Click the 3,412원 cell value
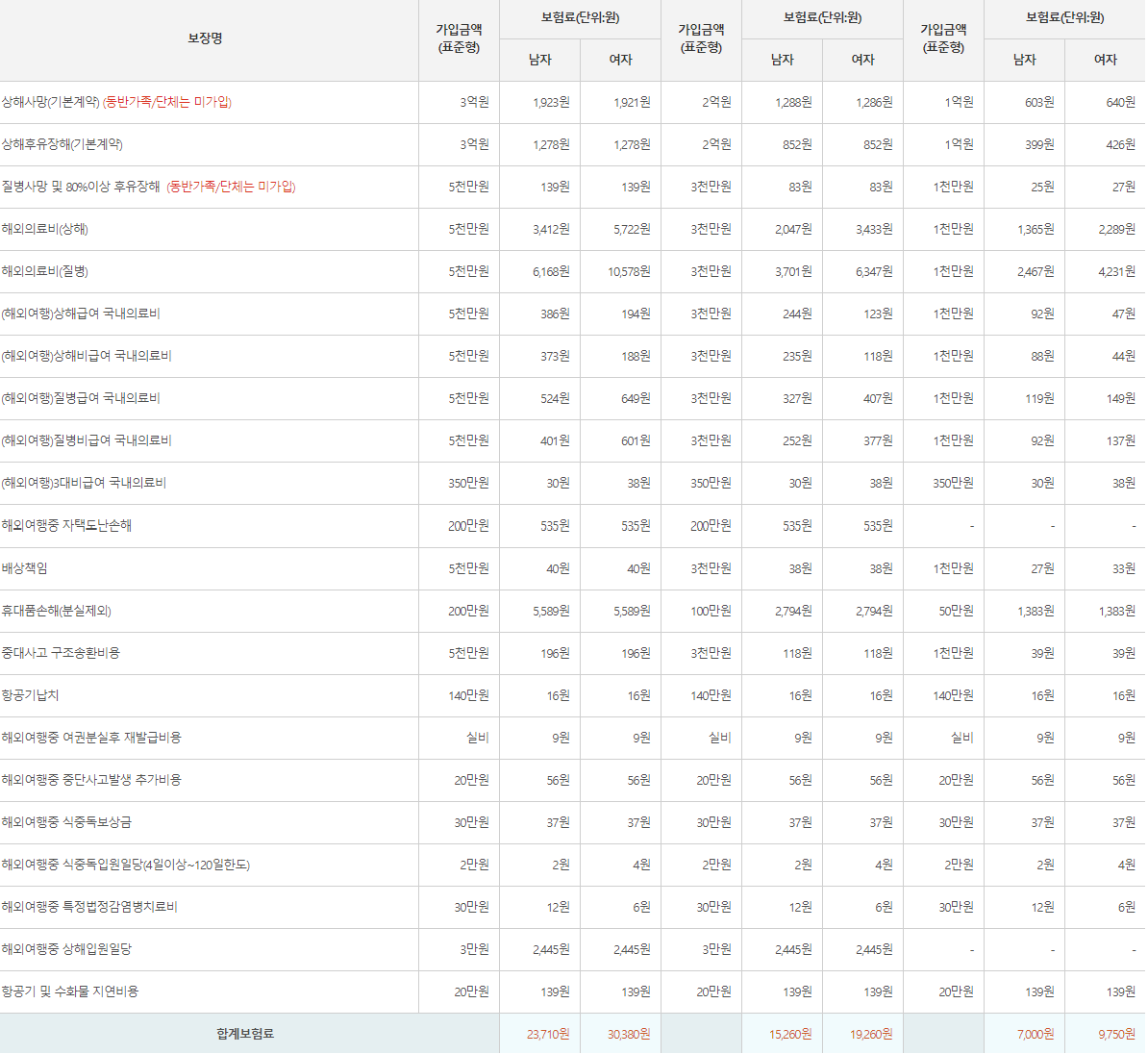Screen dimensions: 1148x1054 tap(551, 230)
